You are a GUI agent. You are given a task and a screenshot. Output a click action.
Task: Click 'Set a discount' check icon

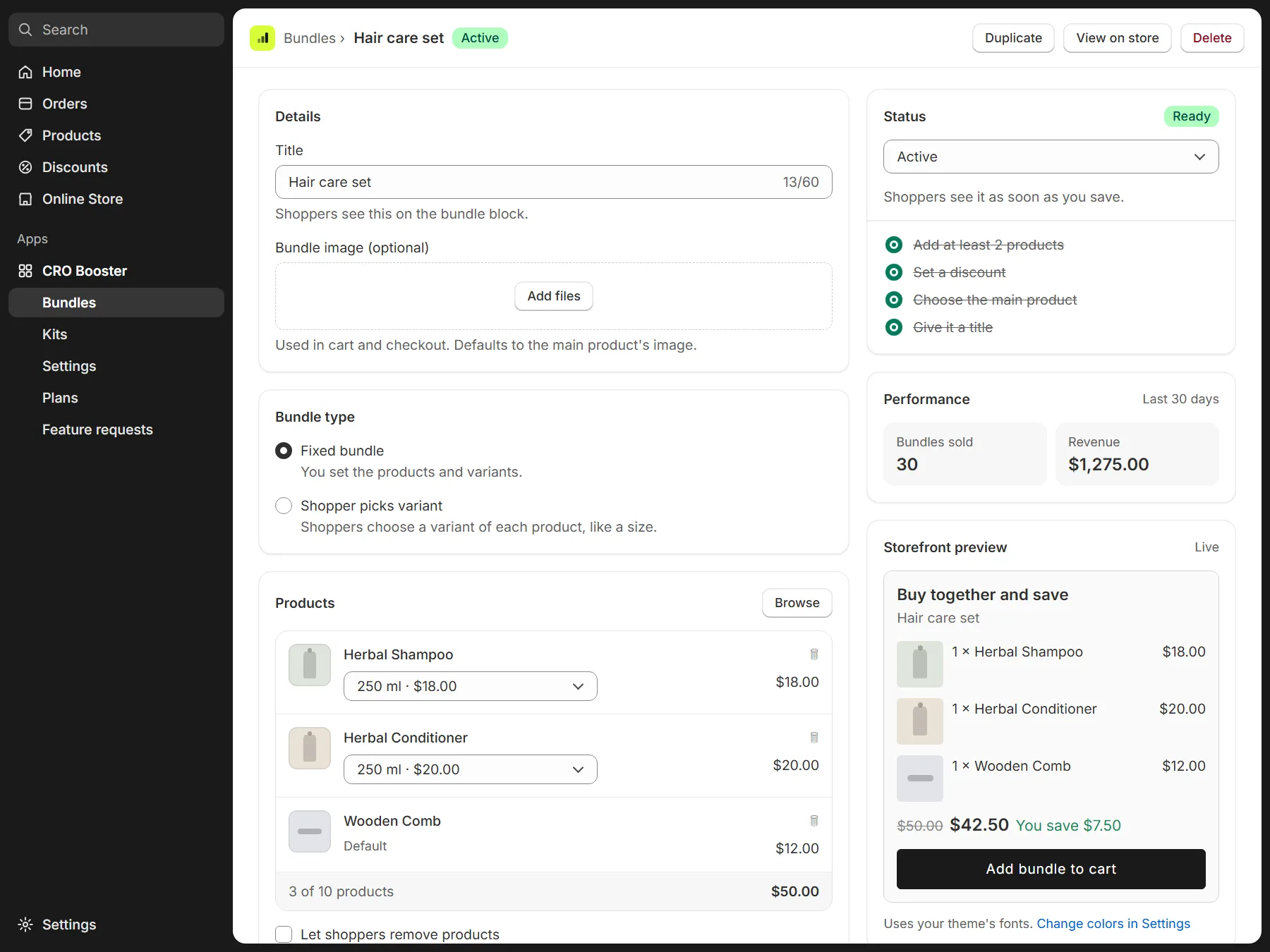click(894, 272)
